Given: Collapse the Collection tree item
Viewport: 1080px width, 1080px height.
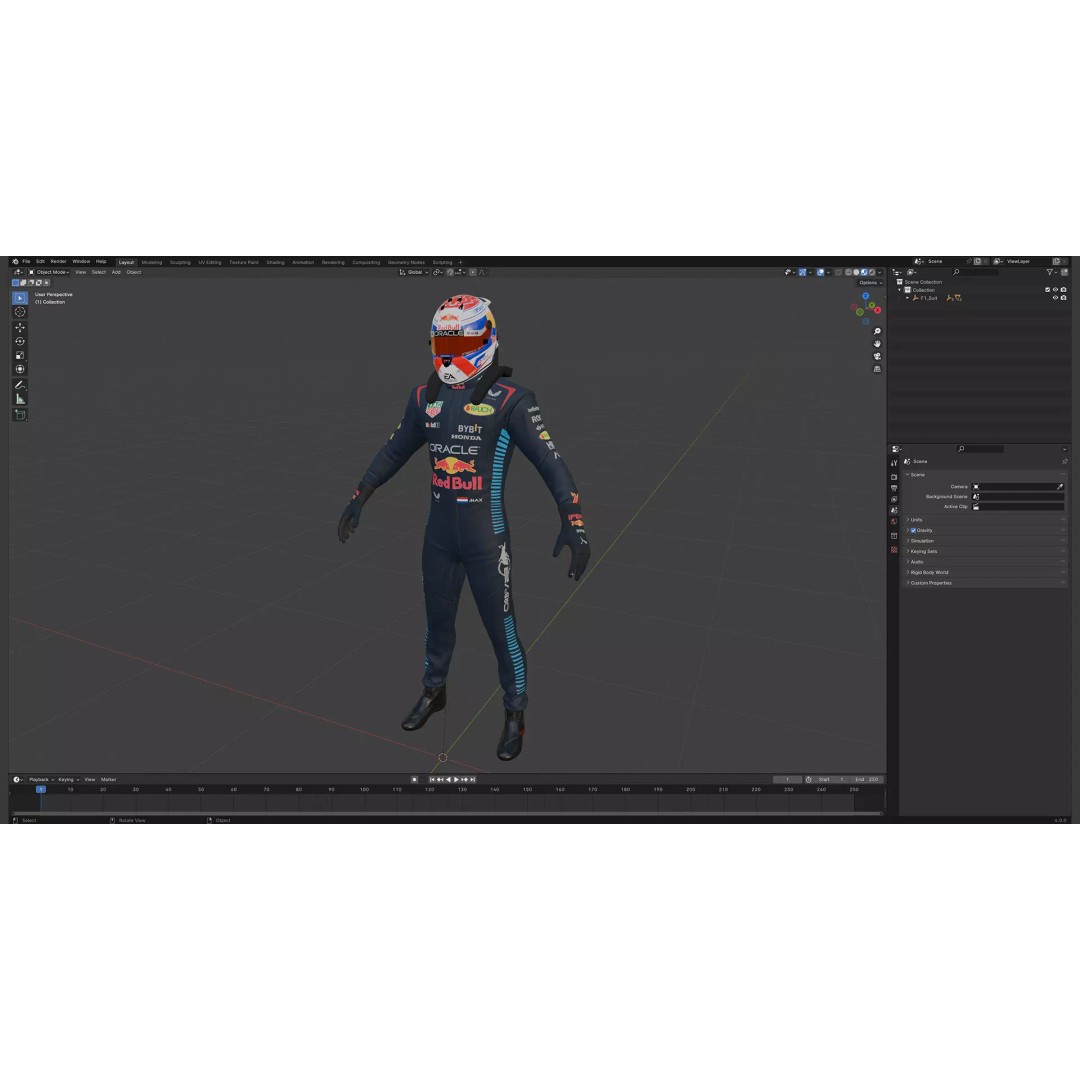Looking at the screenshot, I should click(900, 290).
